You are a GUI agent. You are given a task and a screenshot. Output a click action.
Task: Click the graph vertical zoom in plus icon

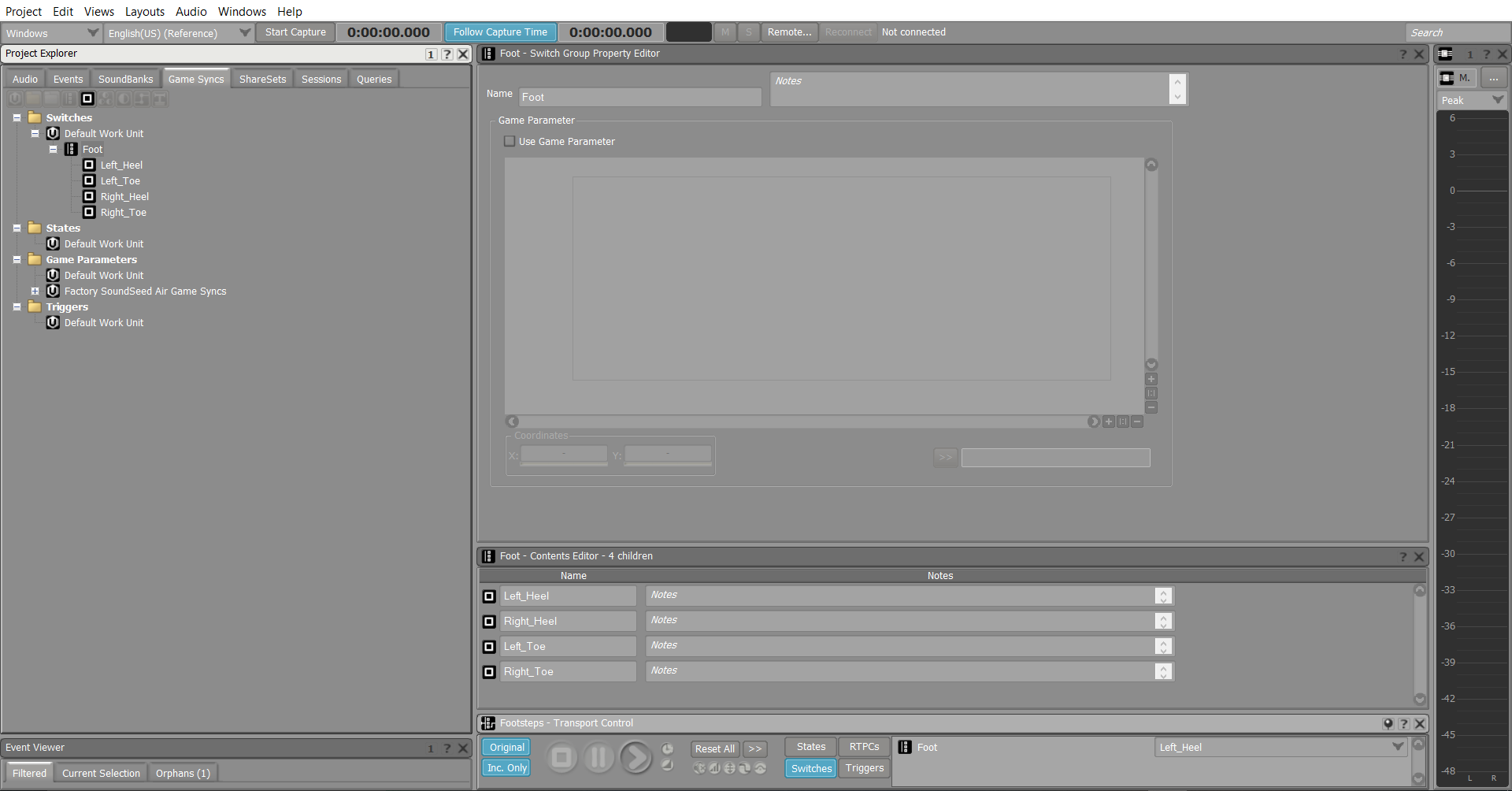[1151, 379]
